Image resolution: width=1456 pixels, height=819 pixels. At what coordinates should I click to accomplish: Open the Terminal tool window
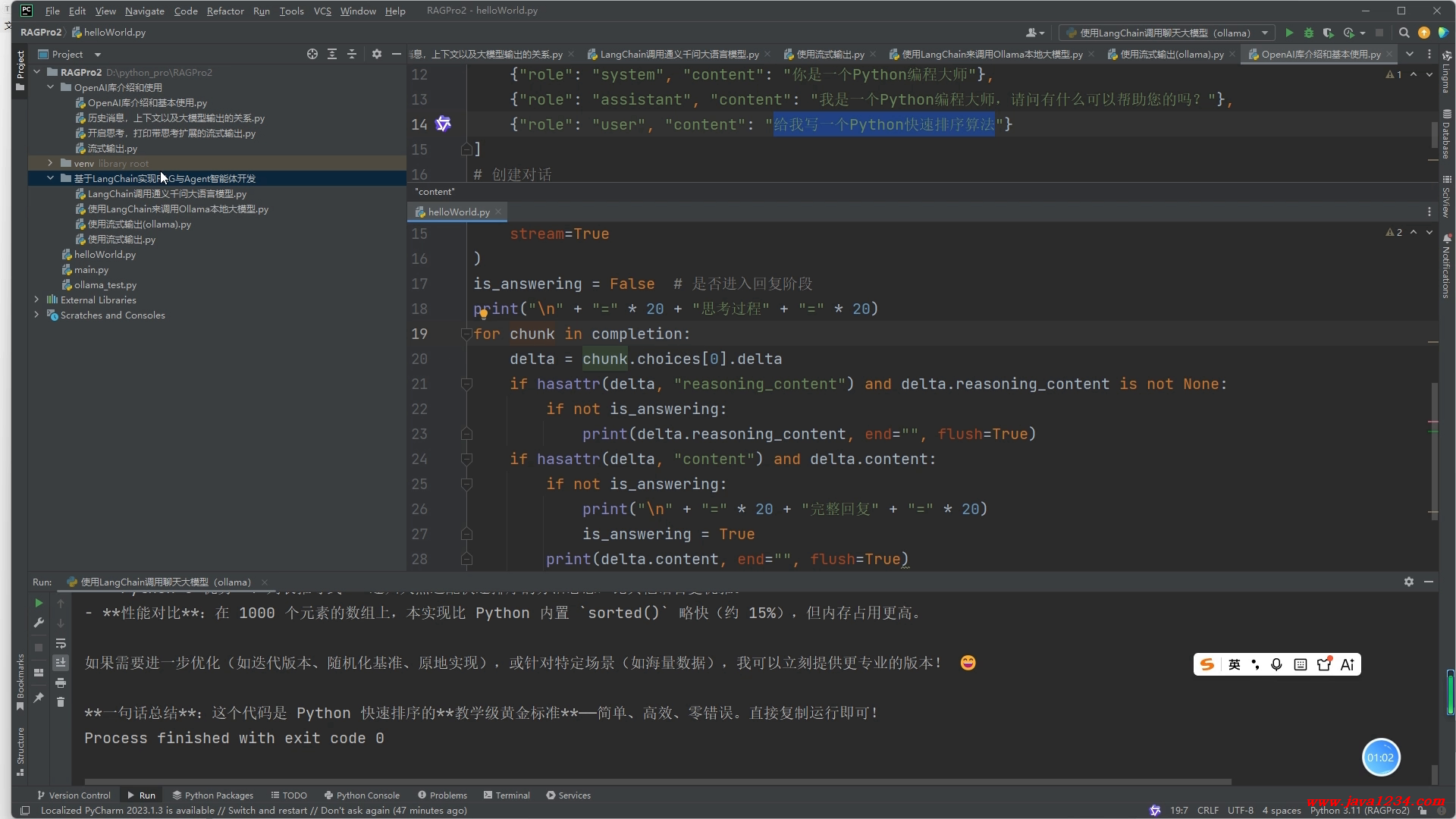click(x=507, y=795)
